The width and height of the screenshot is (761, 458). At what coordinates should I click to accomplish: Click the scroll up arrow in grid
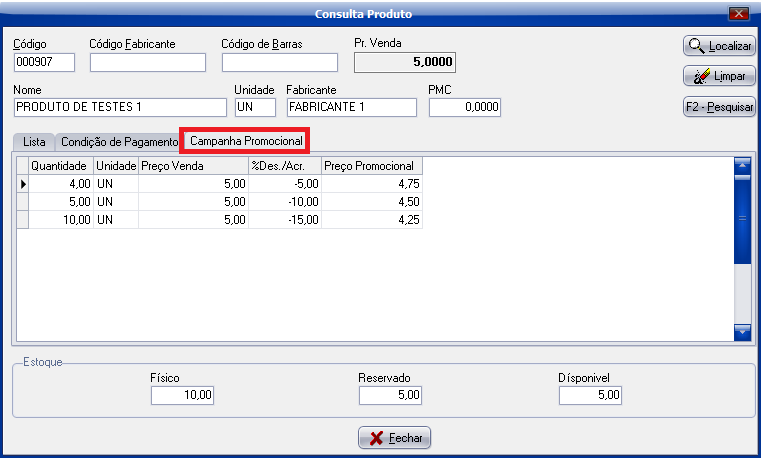pyautogui.click(x=742, y=165)
